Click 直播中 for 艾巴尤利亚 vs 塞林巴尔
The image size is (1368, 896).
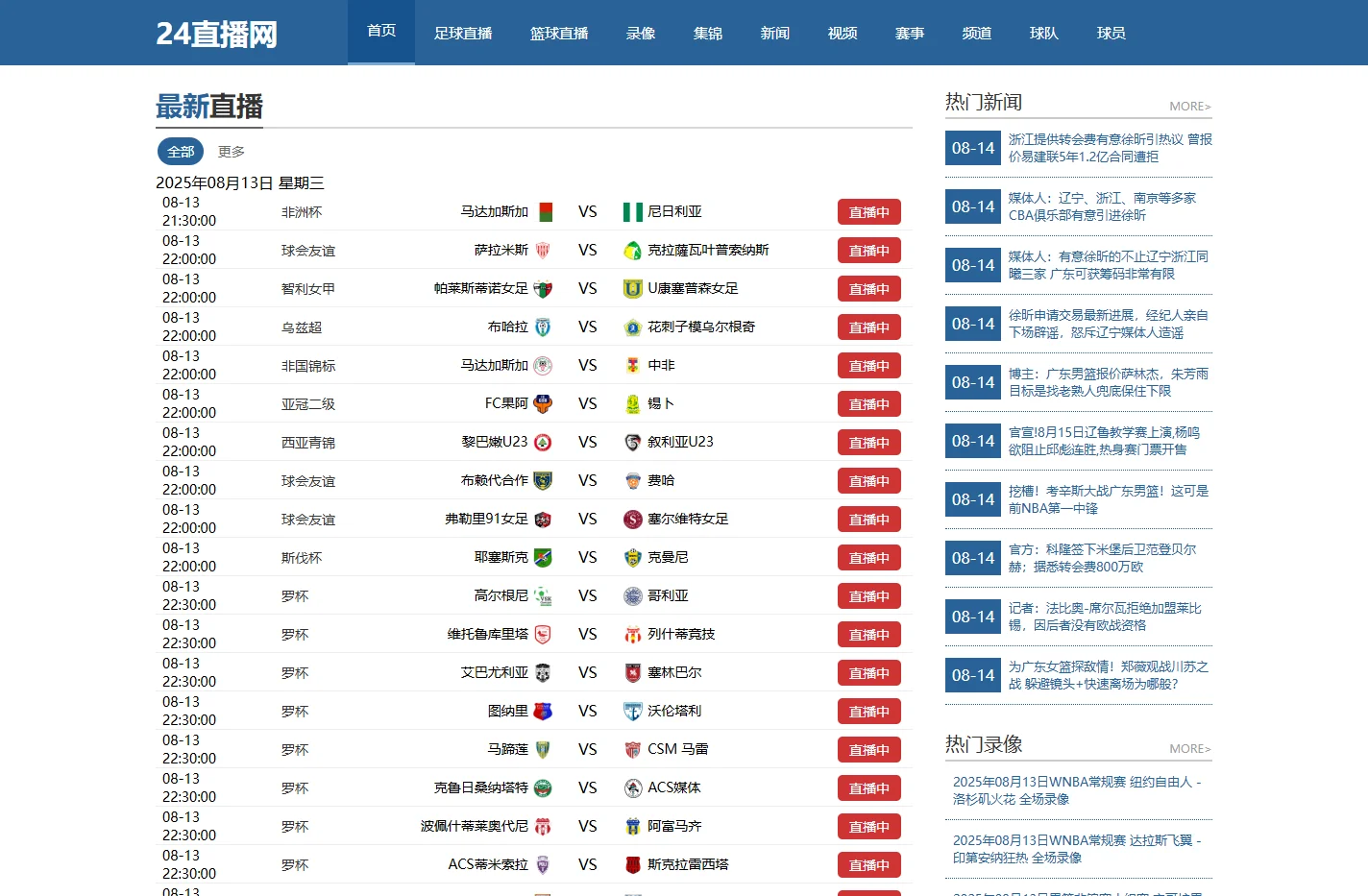pyautogui.click(x=869, y=673)
